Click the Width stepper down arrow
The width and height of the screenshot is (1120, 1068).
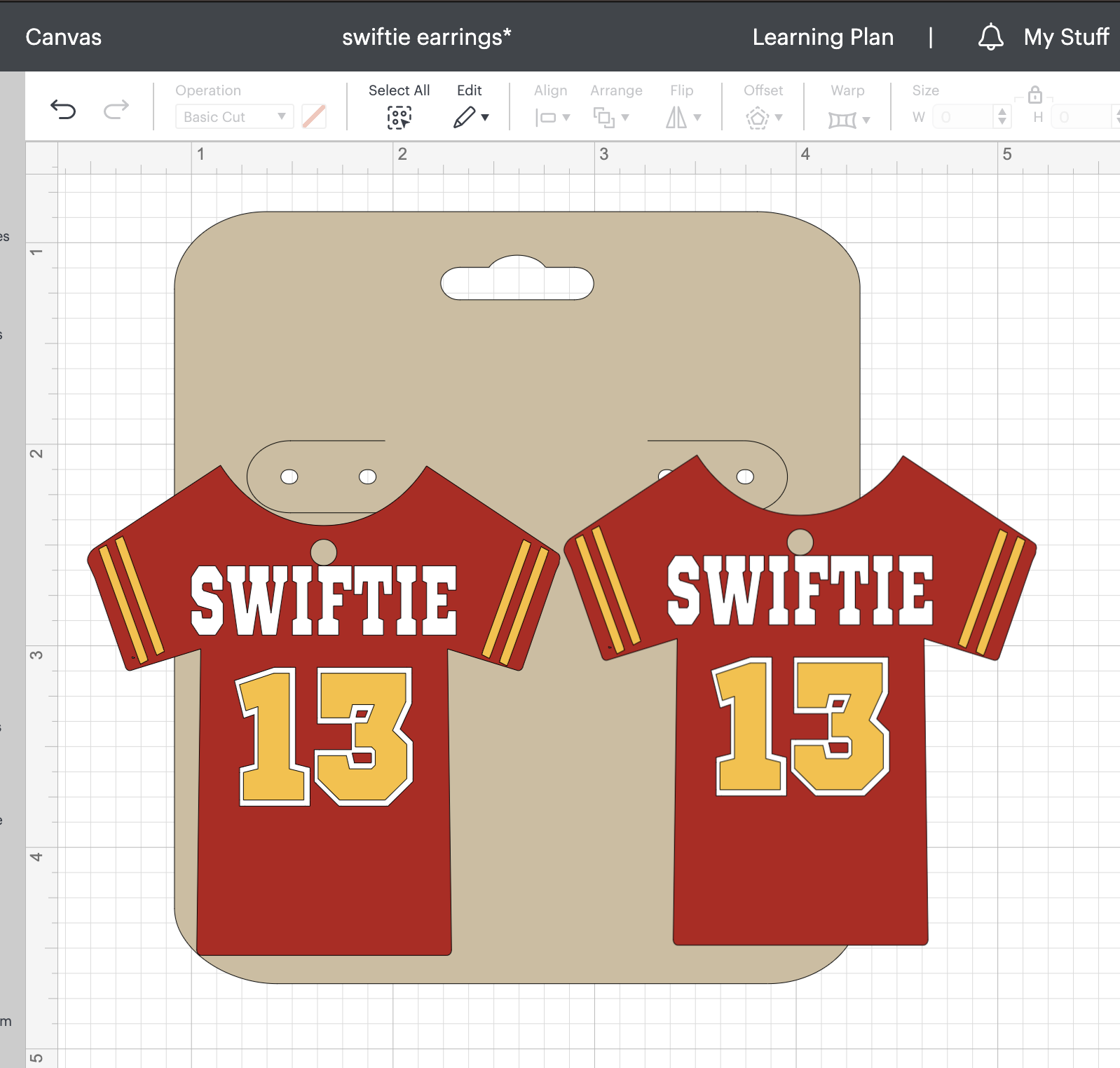click(x=1002, y=122)
